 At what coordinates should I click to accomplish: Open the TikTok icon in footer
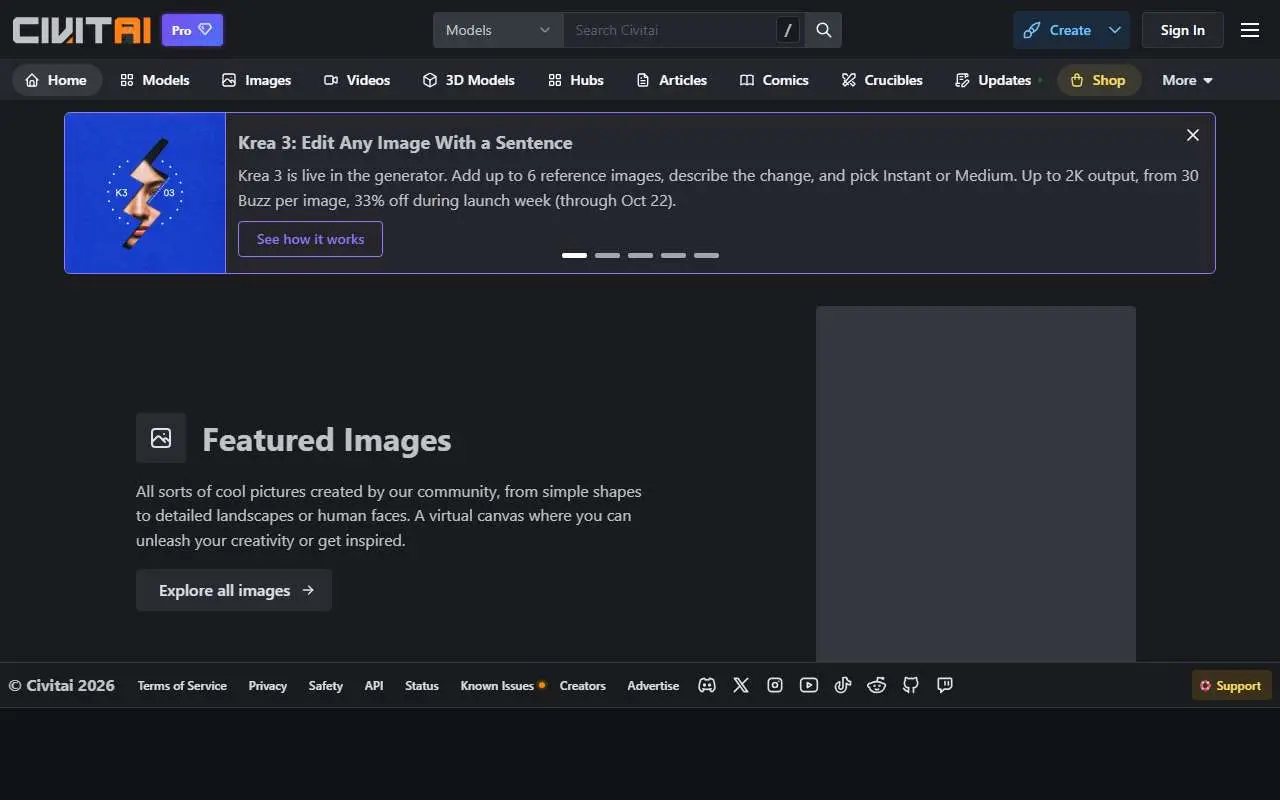(x=843, y=685)
